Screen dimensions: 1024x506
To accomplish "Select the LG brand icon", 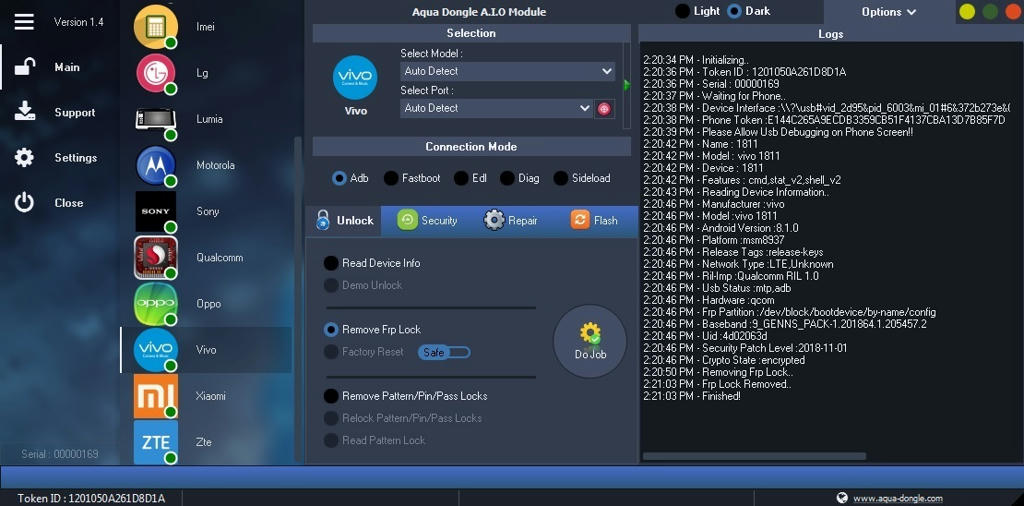I will point(155,73).
